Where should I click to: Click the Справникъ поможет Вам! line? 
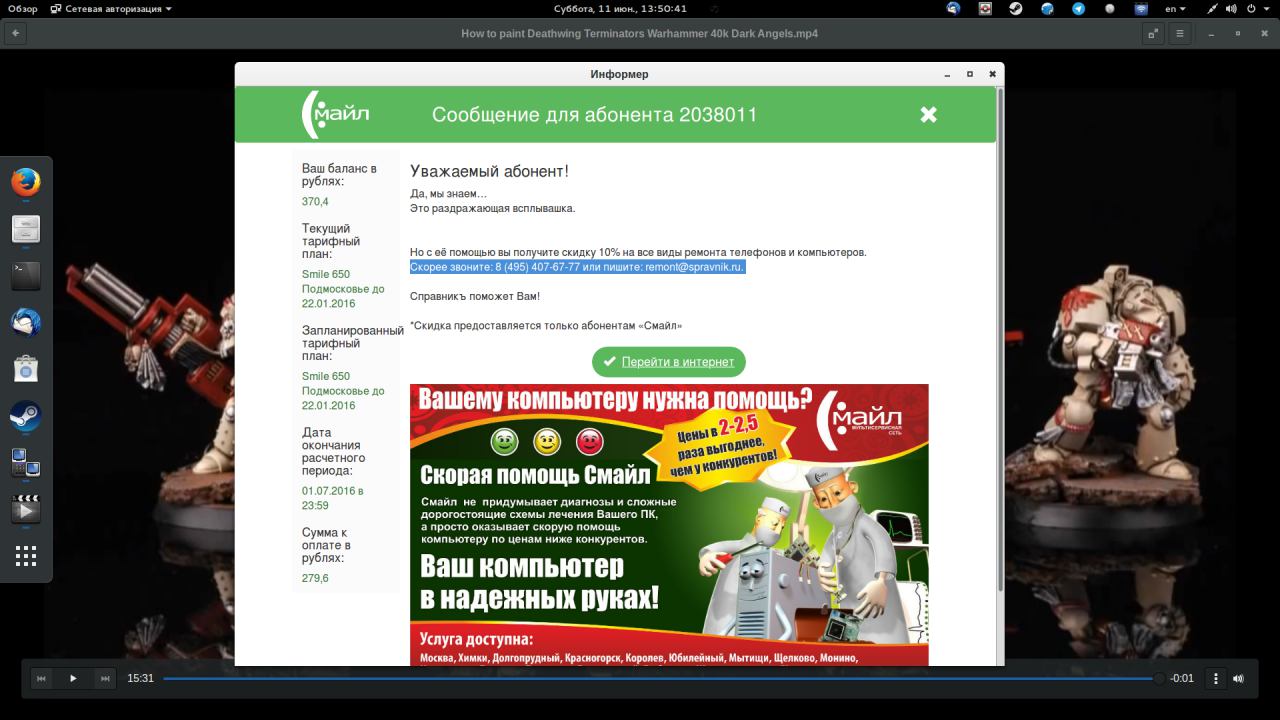[x=475, y=296]
